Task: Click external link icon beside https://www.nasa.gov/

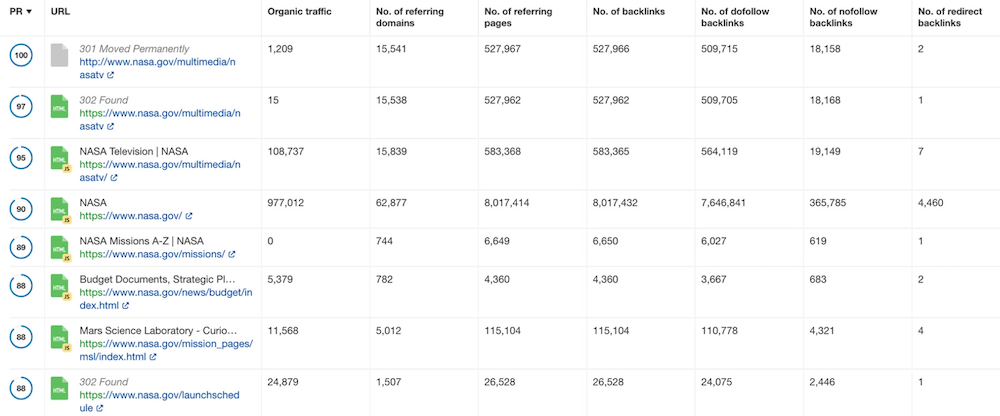Action: tap(189, 216)
